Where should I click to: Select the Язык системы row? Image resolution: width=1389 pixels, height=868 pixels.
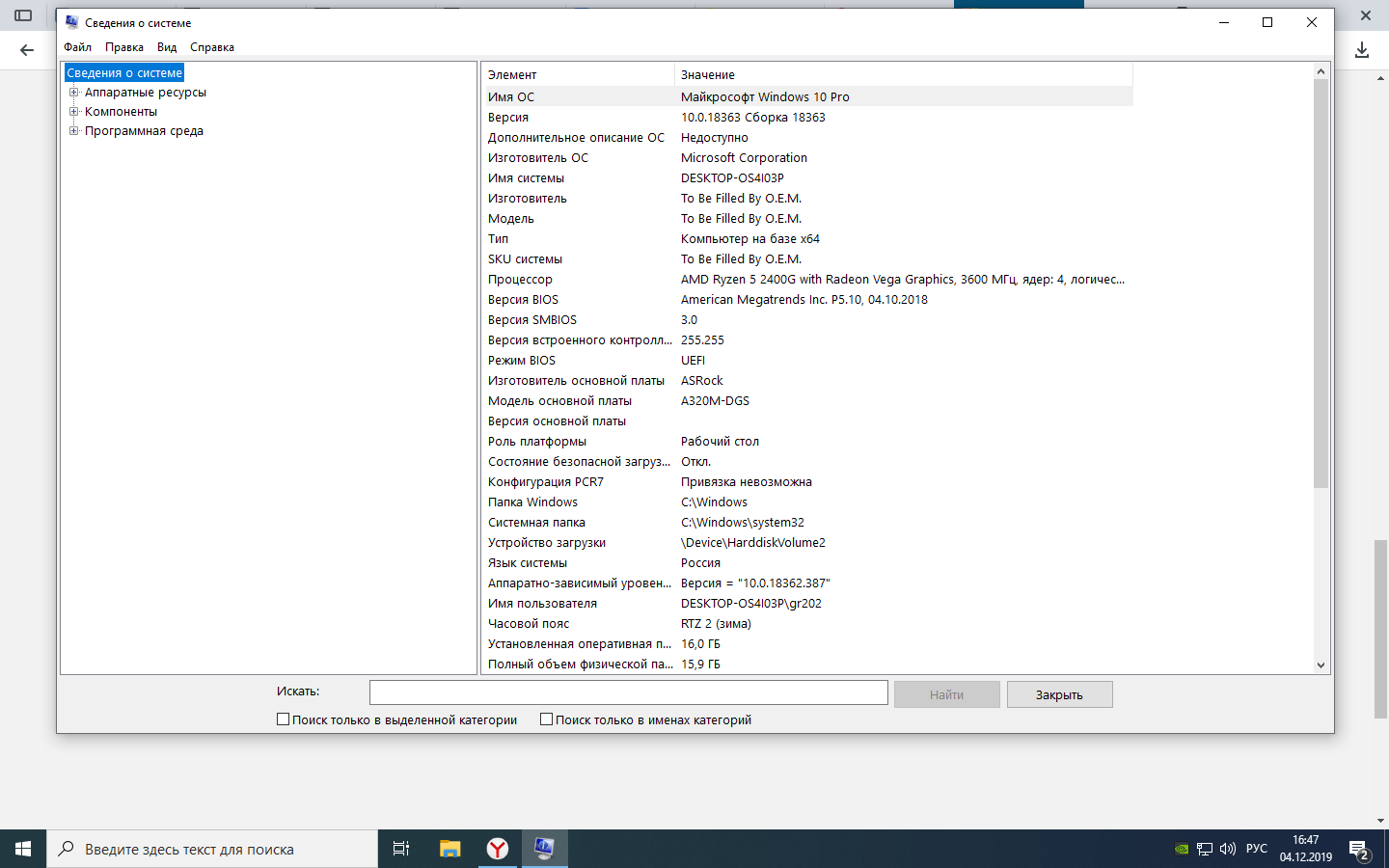[806, 562]
